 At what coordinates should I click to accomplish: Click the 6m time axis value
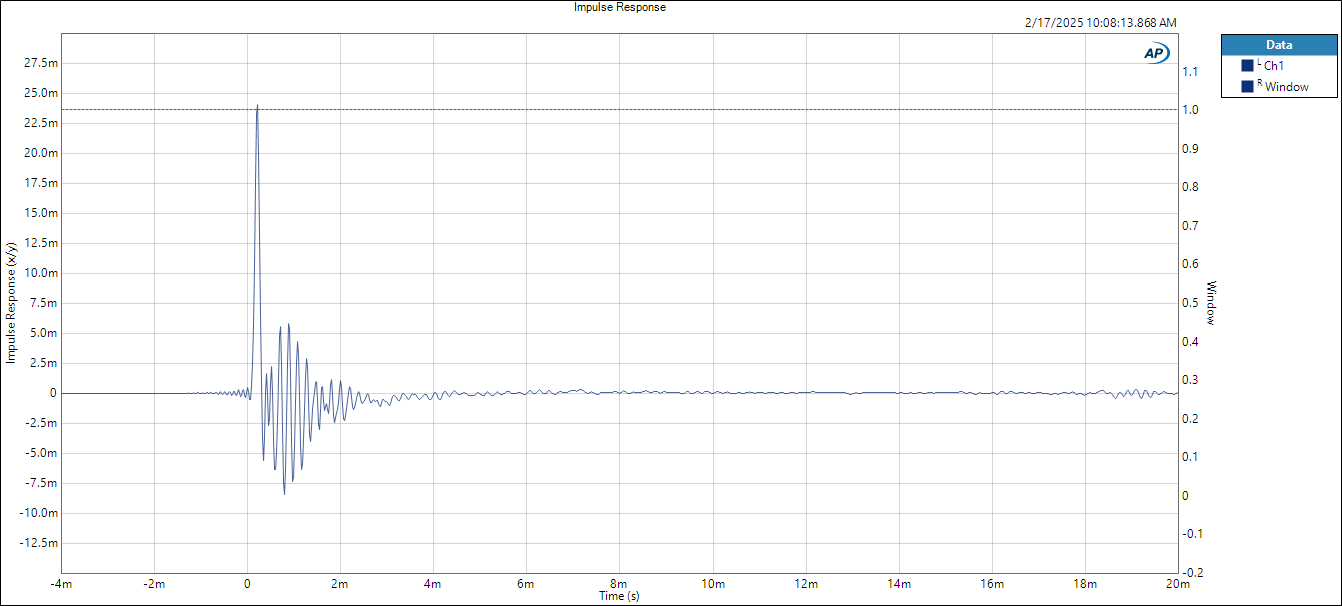point(526,584)
